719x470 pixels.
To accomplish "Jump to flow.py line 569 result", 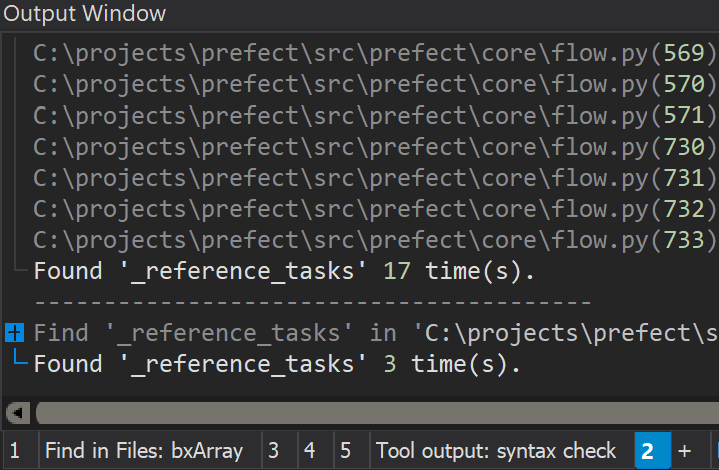I will tap(374, 53).
